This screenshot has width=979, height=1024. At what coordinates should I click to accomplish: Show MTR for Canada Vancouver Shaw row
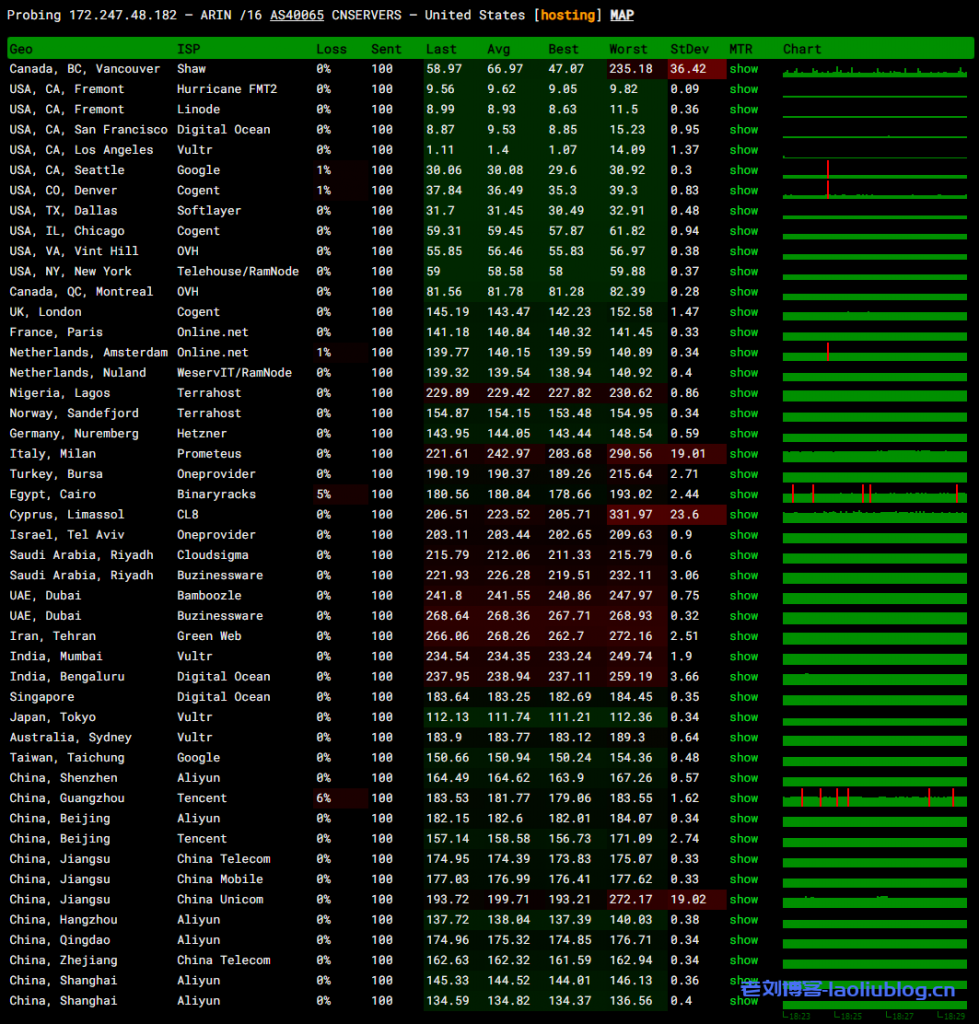743,69
